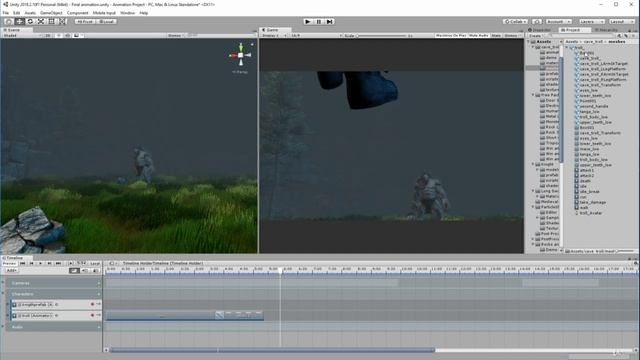Toggle Local/Global handle rotation button
Viewport: 640px width, 360px height.
(x=107, y=21)
